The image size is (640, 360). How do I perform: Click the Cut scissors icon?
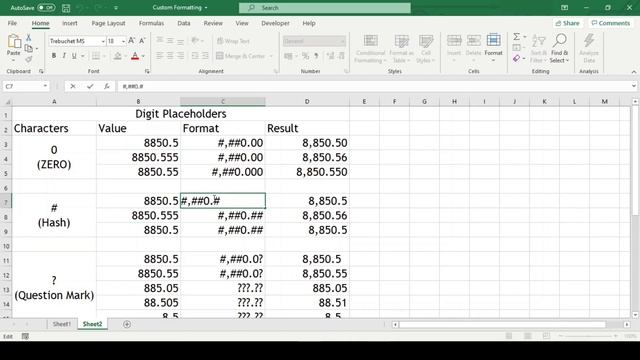pos(29,38)
